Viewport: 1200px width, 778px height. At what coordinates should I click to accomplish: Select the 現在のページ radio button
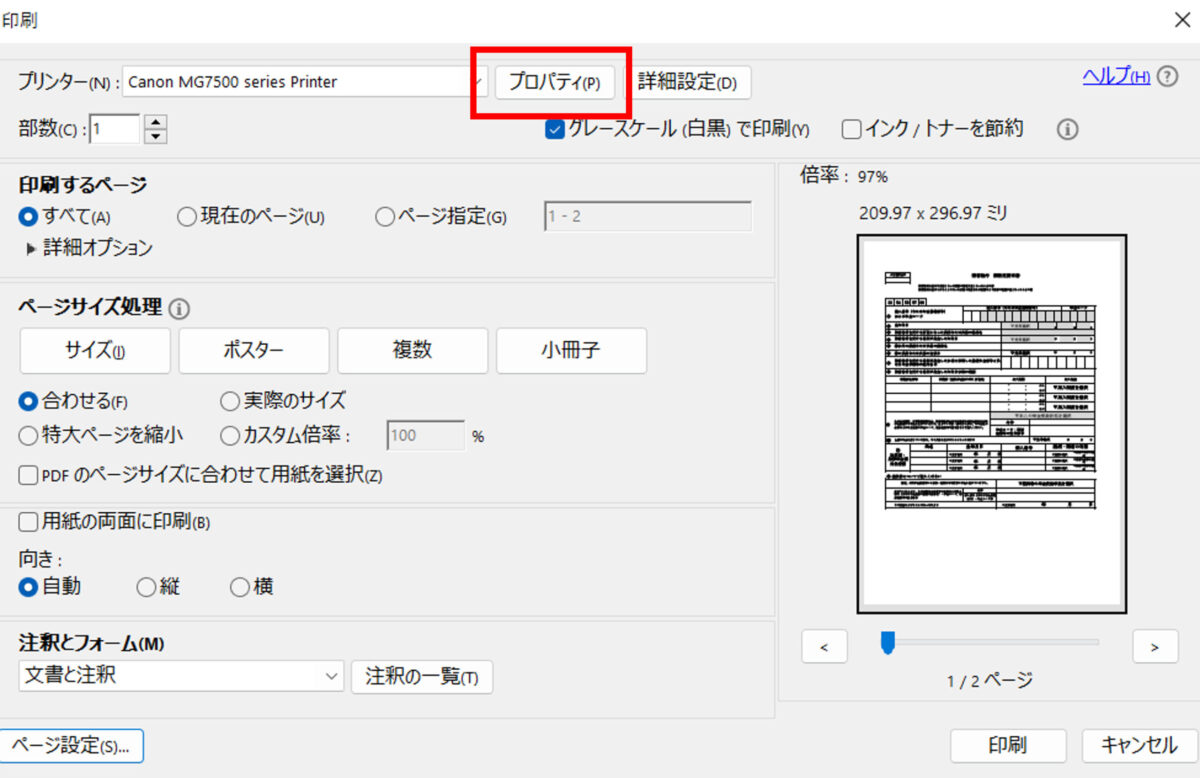(x=187, y=216)
